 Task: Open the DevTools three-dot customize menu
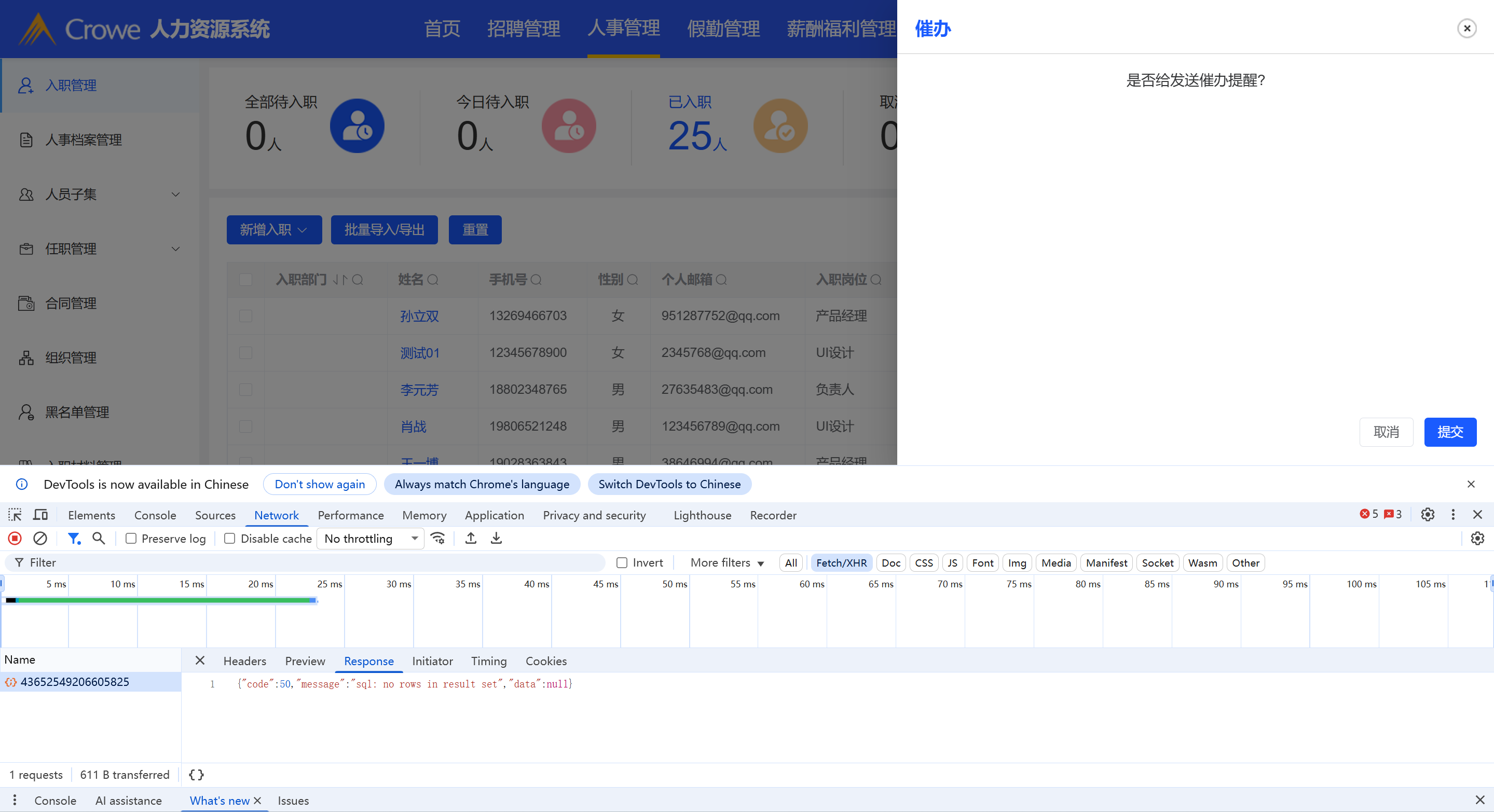pyautogui.click(x=1453, y=515)
